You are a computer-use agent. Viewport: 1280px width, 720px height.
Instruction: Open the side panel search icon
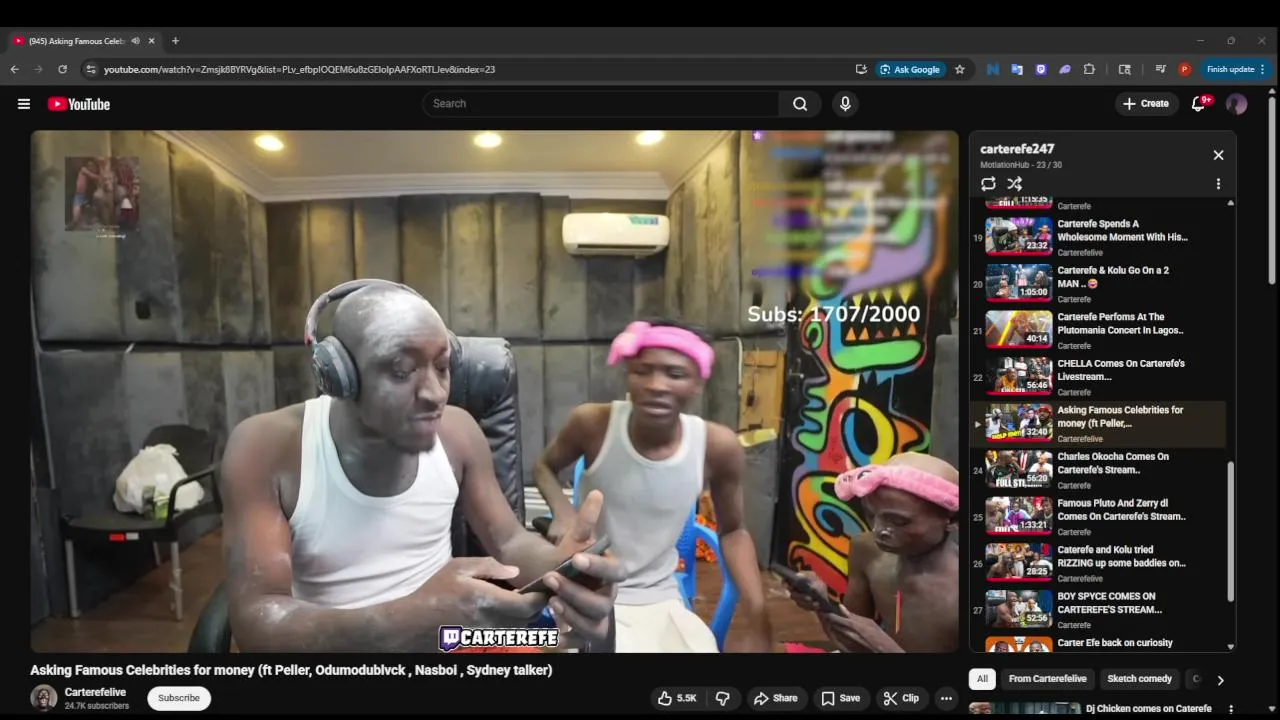click(x=1125, y=69)
